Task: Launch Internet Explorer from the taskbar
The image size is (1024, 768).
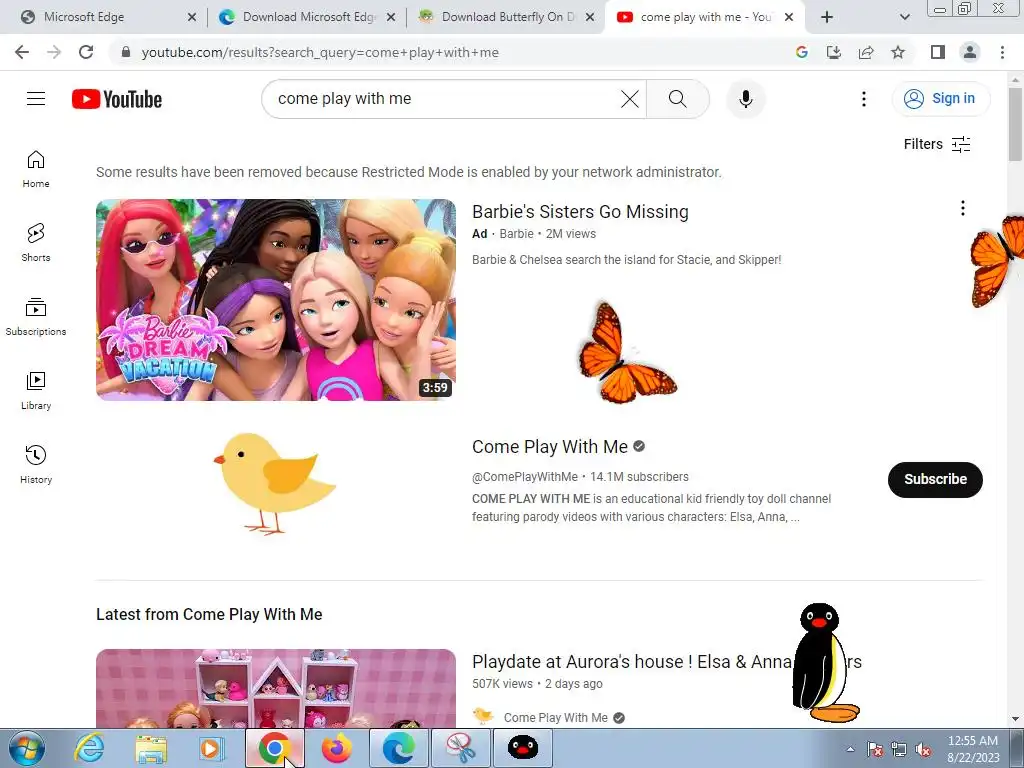Action: coord(89,748)
